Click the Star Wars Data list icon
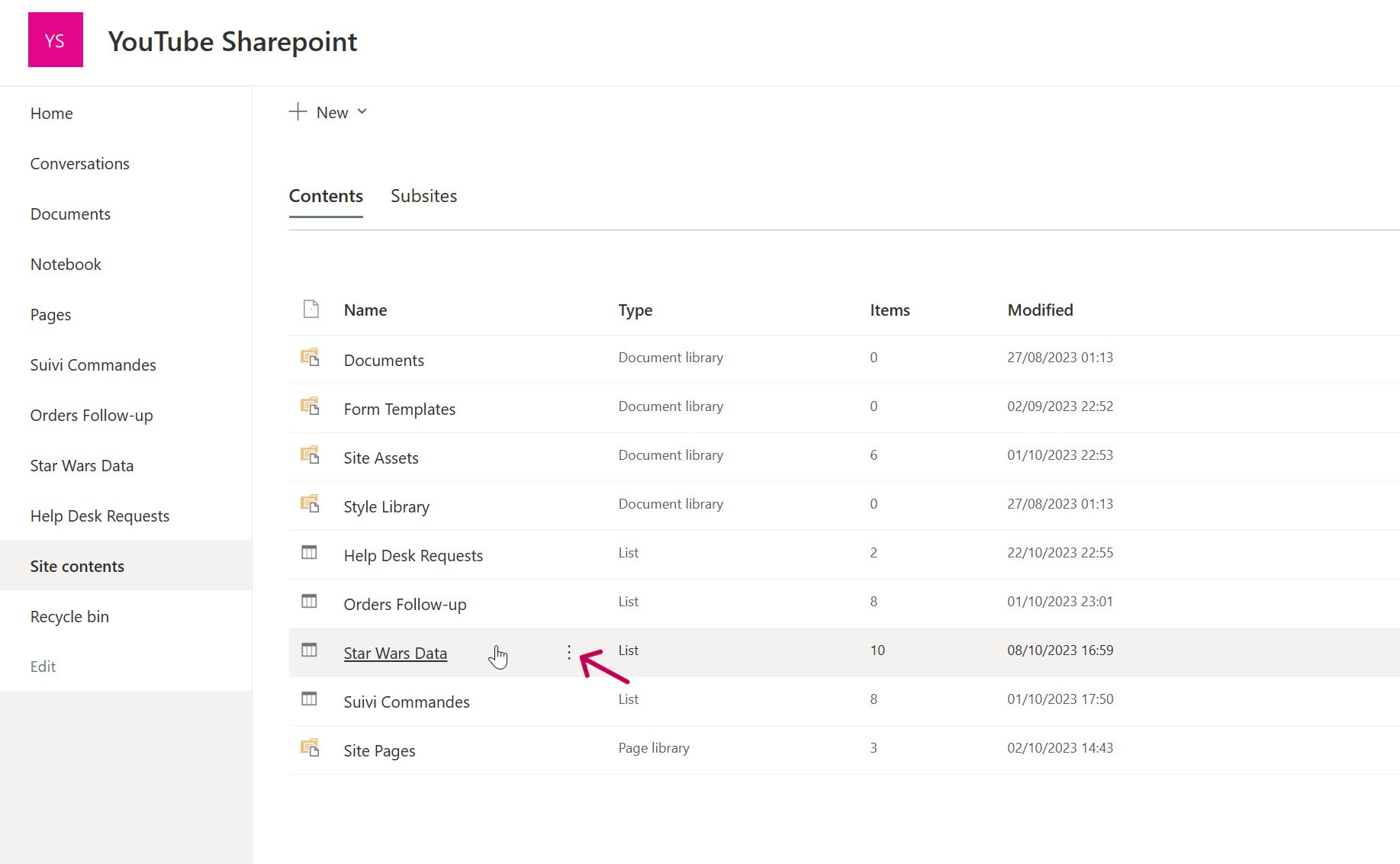Viewport: 1400px width, 864px height. click(x=309, y=650)
